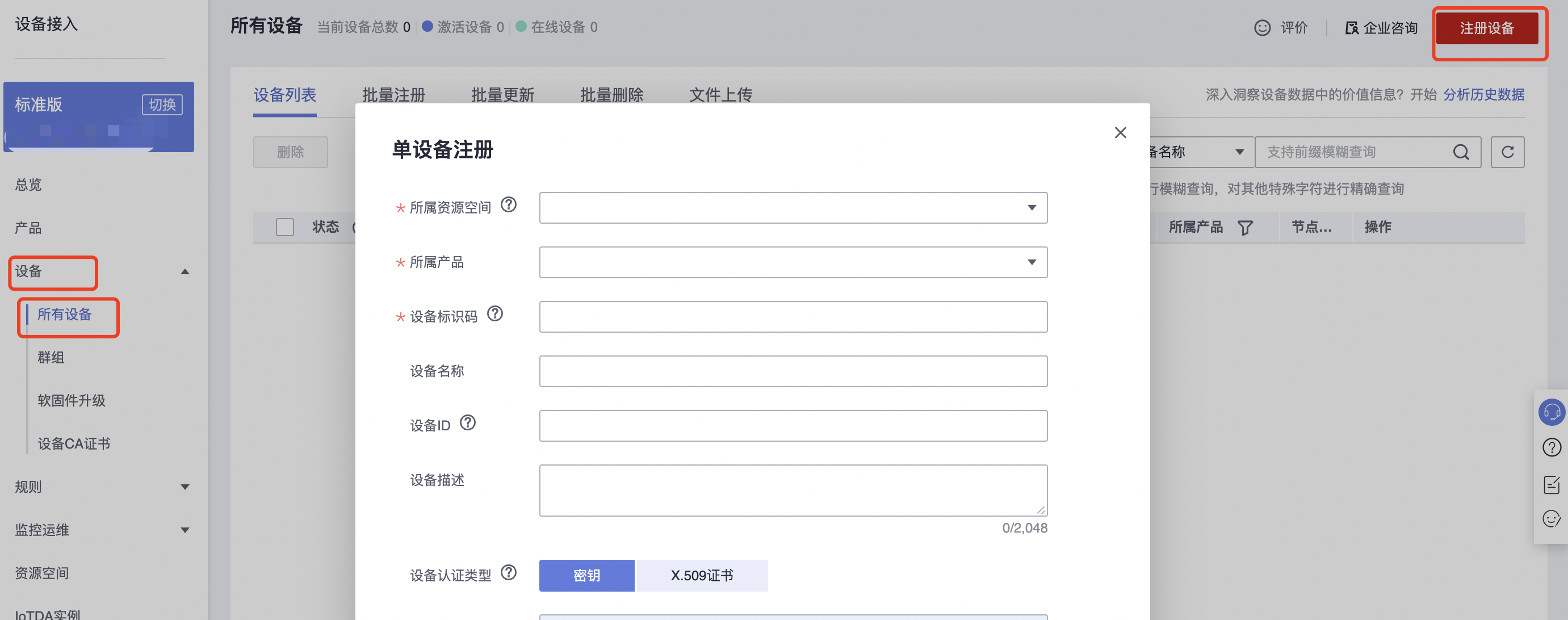Open 分析历史数据 link
The width and height of the screenshot is (1568, 620).
click(1483, 95)
